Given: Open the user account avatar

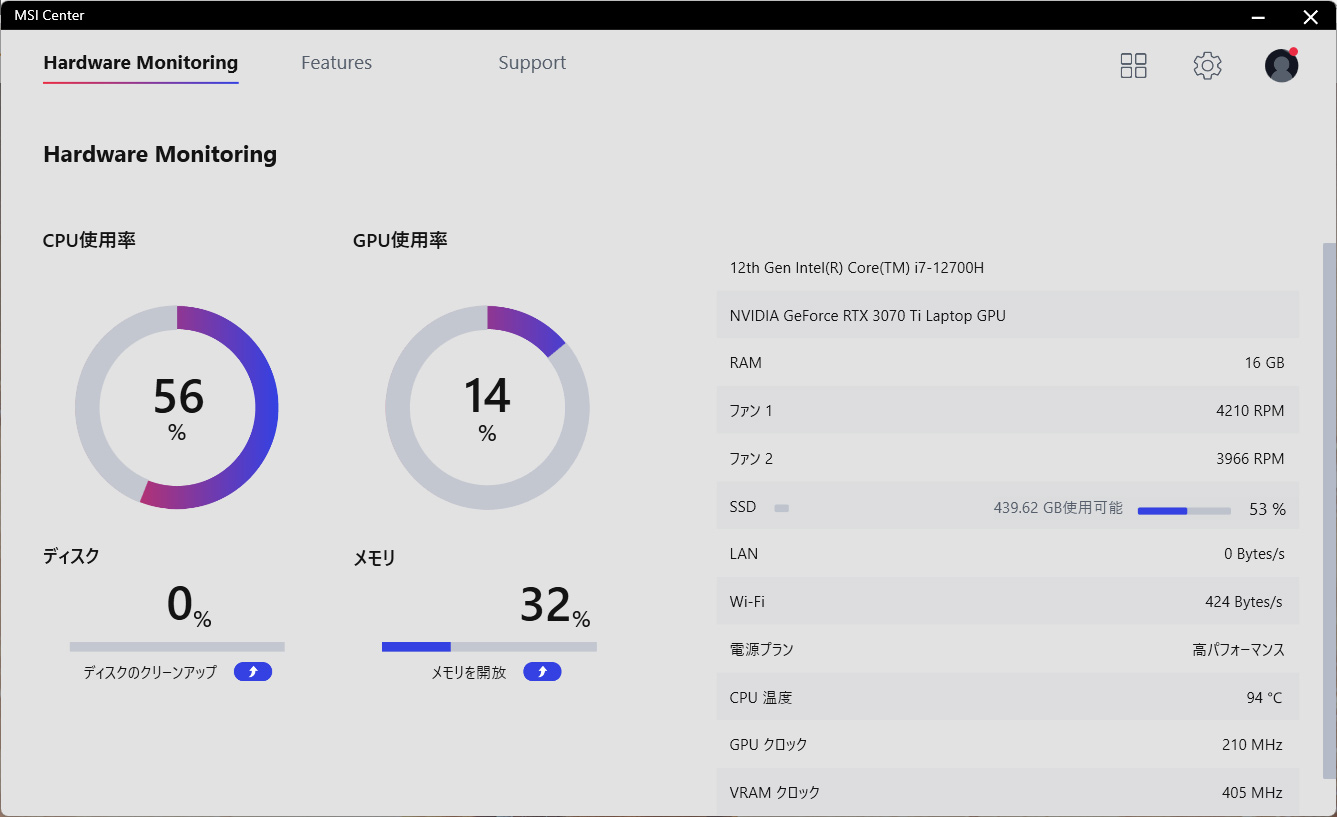Looking at the screenshot, I should 1281,65.
